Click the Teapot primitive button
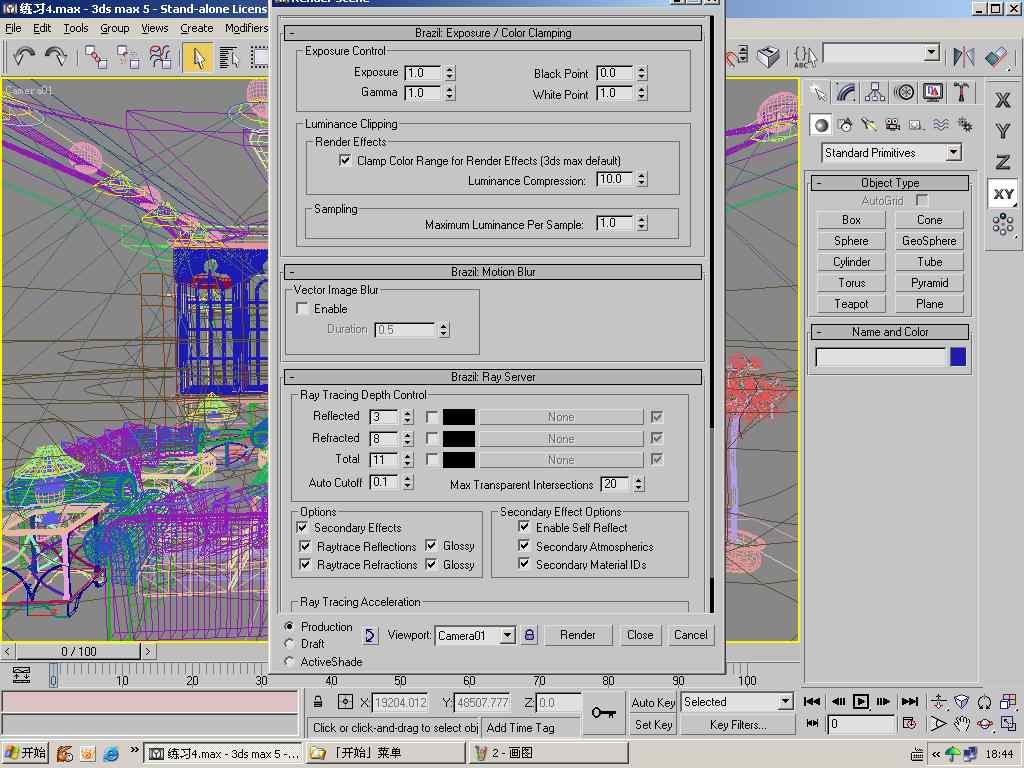The height and width of the screenshot is (768, 1024). (851, 304)
